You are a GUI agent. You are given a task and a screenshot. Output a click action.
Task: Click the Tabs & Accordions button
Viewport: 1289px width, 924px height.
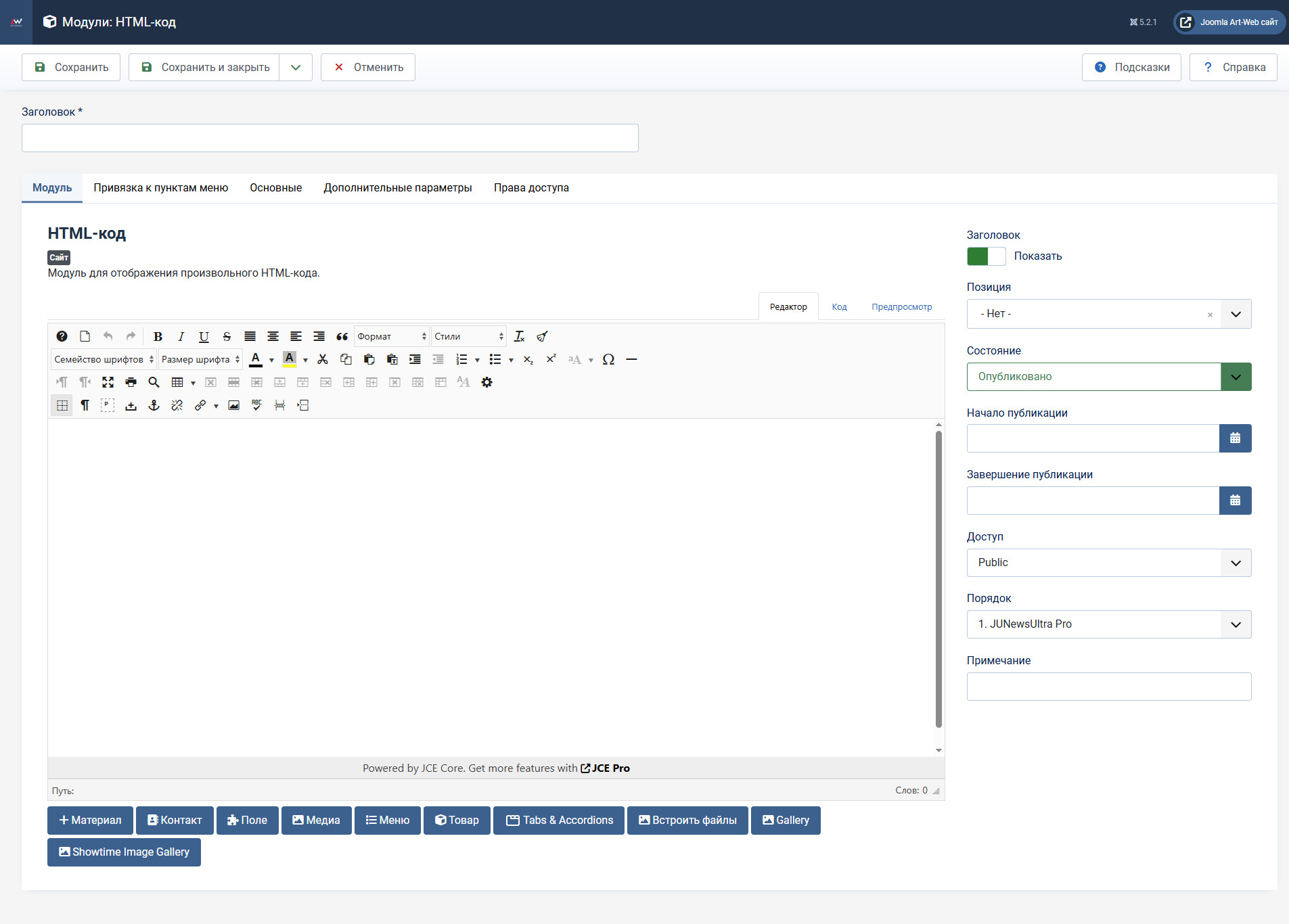[559, 821]
